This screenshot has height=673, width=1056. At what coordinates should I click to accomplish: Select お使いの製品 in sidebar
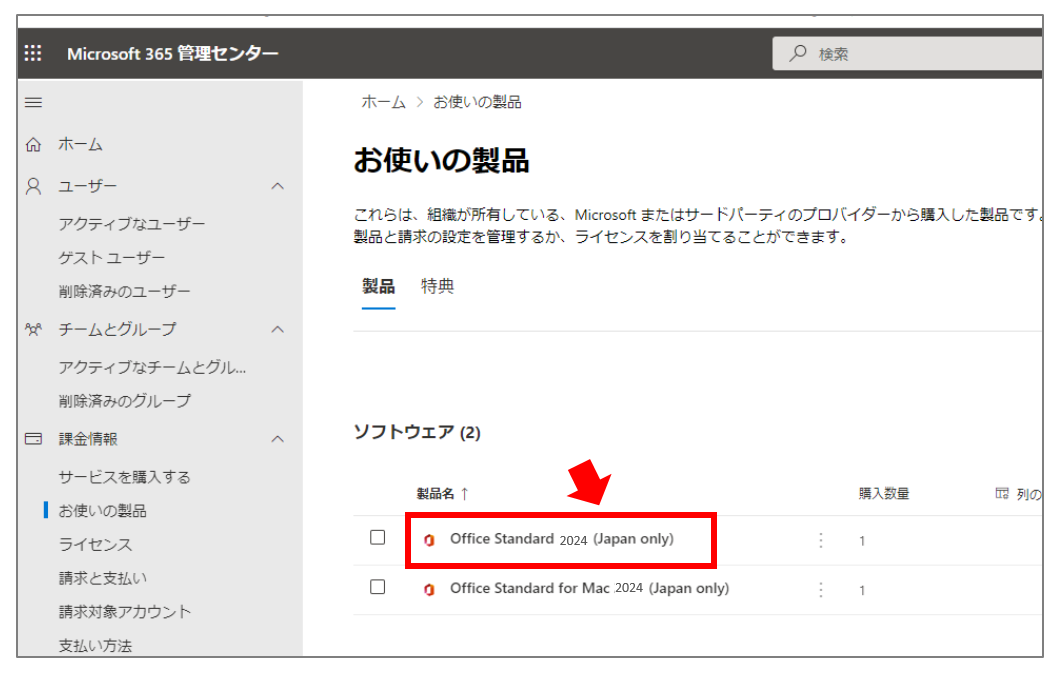(102, 511)
